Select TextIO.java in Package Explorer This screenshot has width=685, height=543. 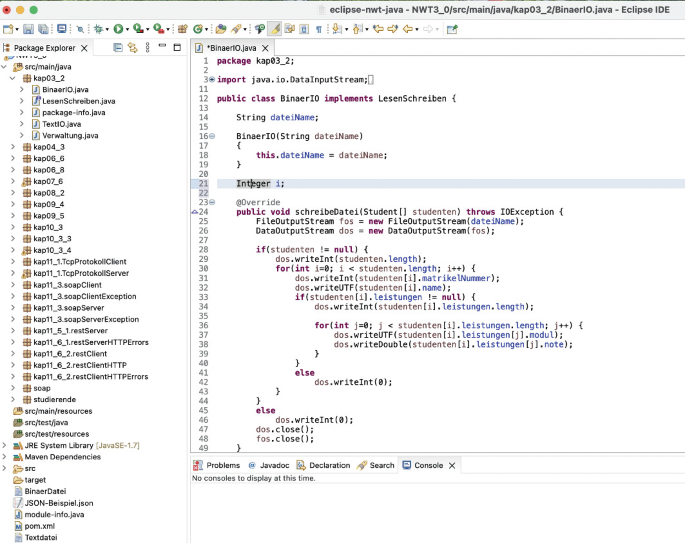(x=62, y=124)
